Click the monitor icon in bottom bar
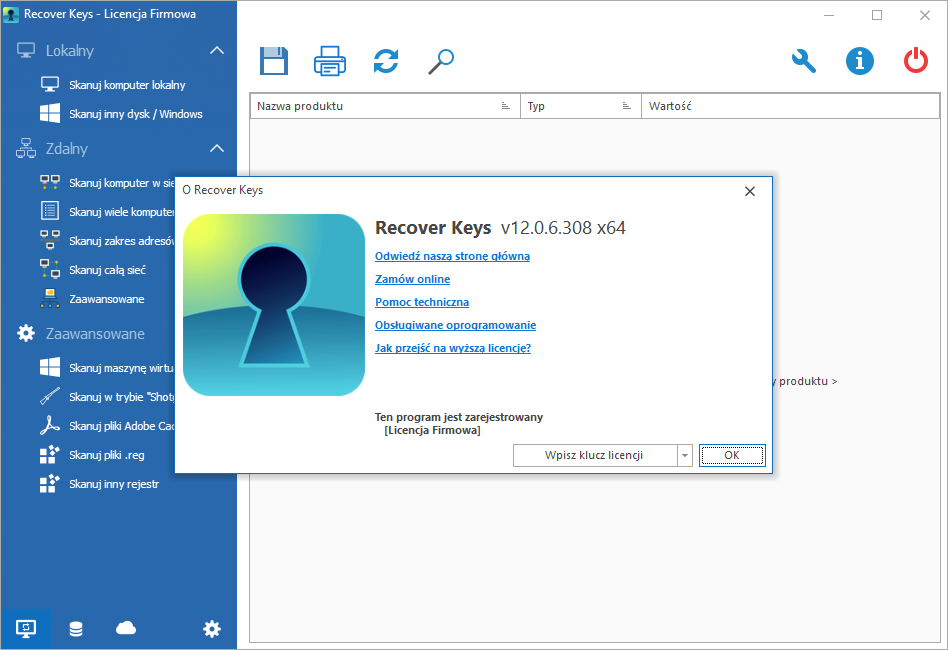This screenshot has height=650, width=948. click(x=25, y=629)
